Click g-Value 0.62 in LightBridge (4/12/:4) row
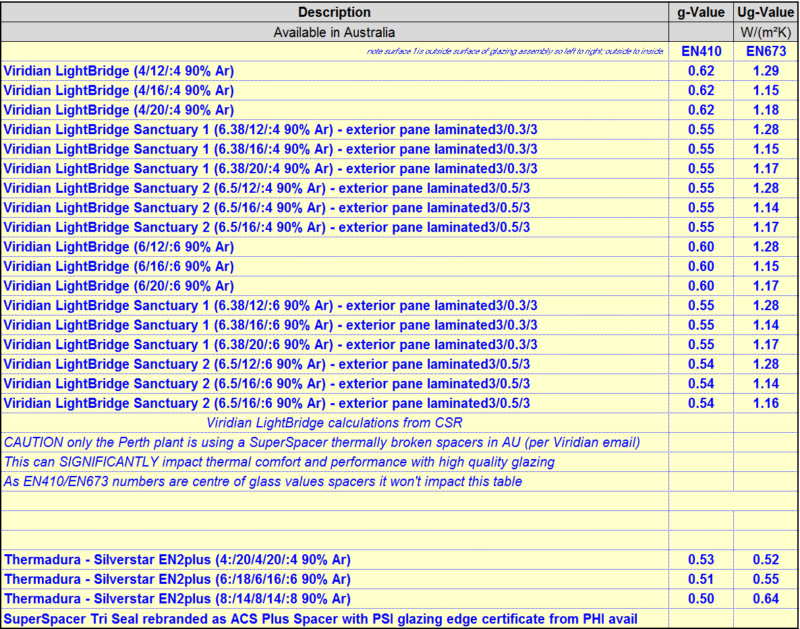 tap(701, 71)
